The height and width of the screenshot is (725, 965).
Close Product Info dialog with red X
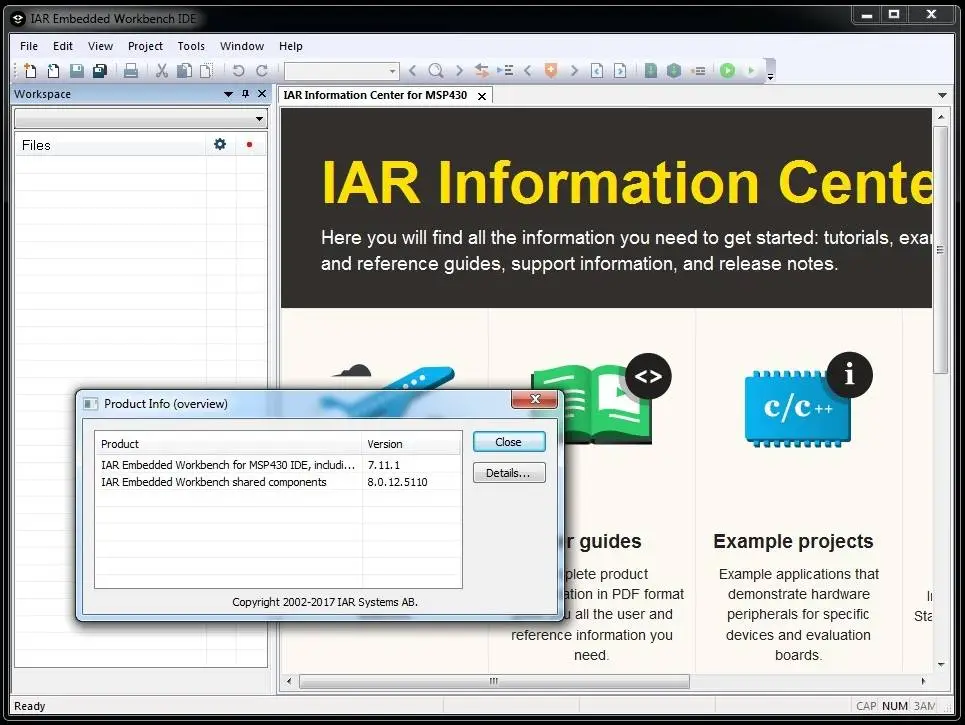tap(534, 399)
